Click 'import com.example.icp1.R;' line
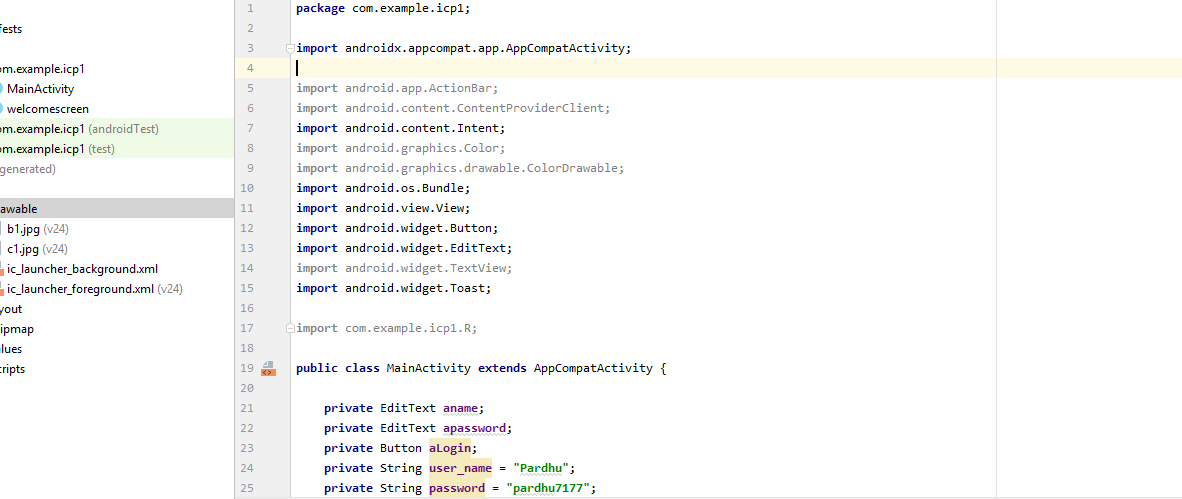 coord(387,329)
